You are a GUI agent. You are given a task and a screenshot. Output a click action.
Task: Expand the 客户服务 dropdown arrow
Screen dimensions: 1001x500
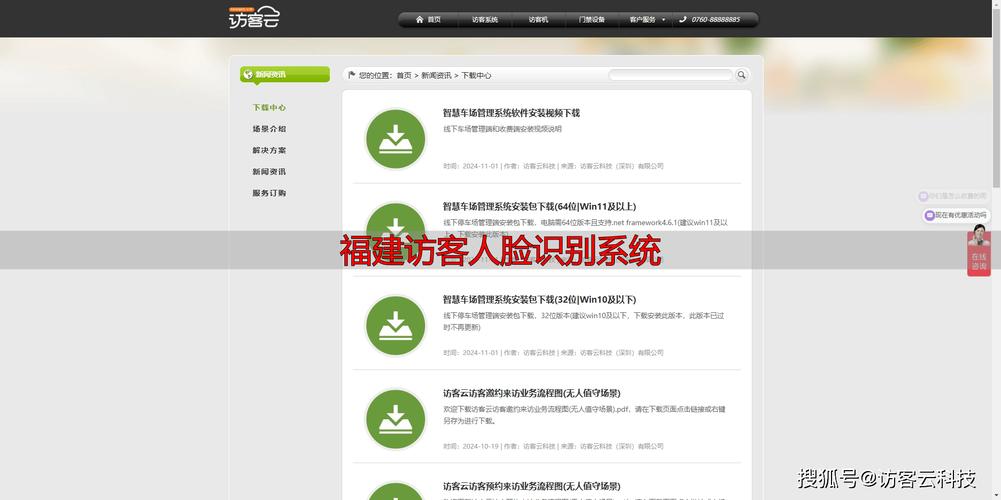pos(663,20)
